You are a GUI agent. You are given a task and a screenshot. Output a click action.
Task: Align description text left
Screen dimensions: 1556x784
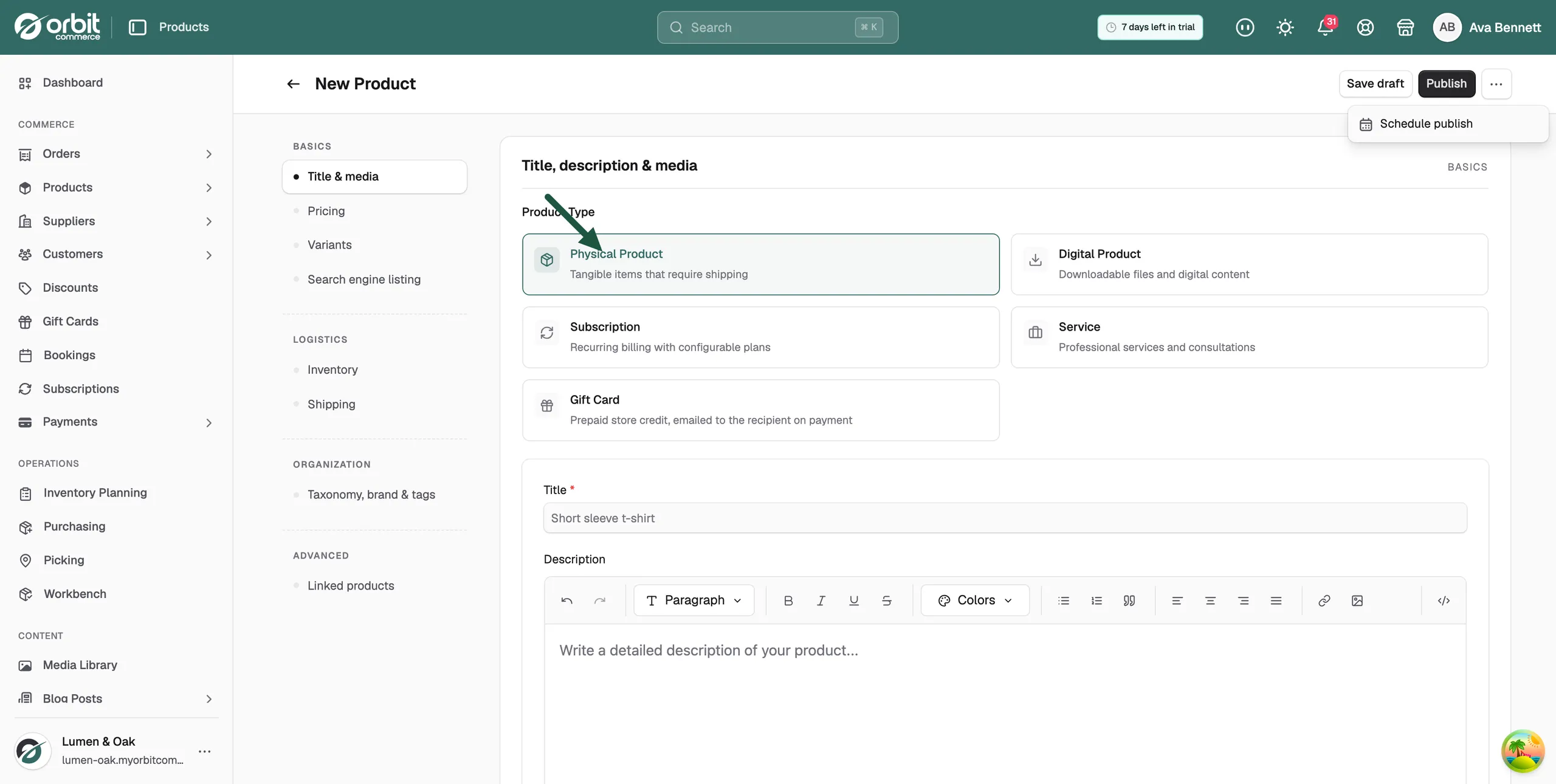[x=1177, y=600]
